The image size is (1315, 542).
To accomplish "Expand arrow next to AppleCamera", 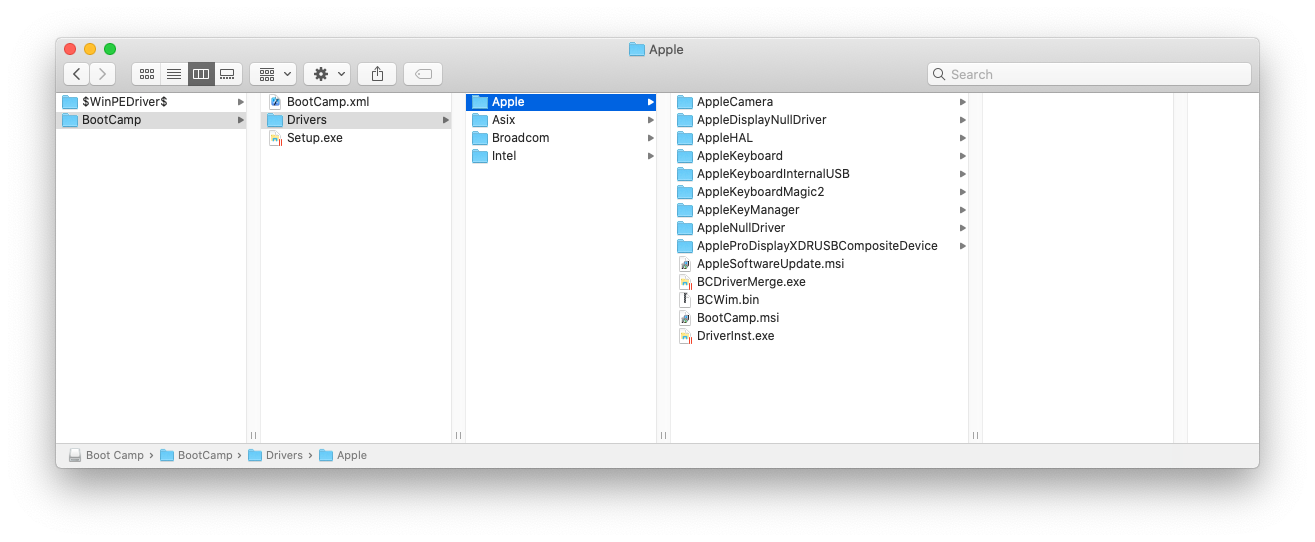I will [x=962, y=102].
